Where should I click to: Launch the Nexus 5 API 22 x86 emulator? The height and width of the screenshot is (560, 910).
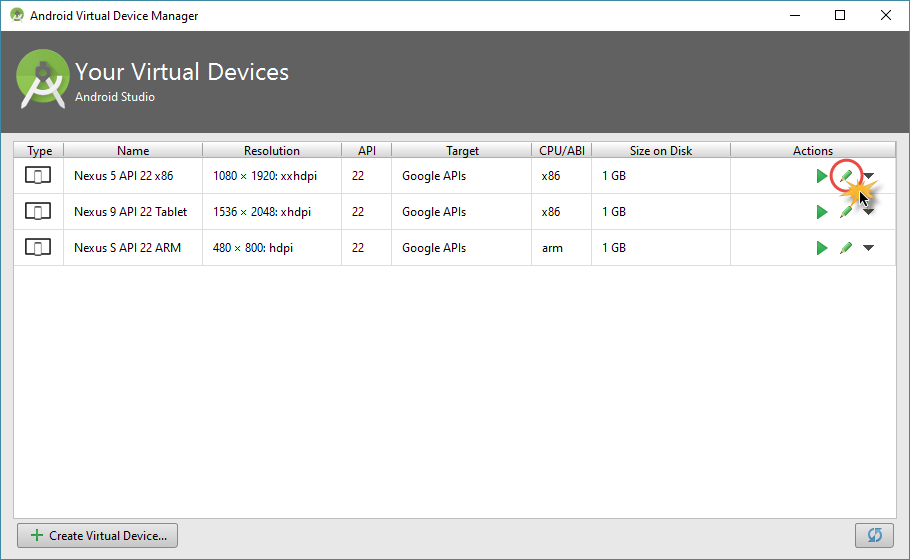pos(821,176)
